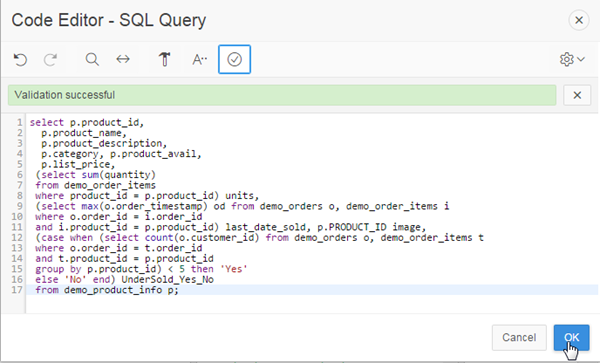Click line 17 'from demo_product_info p;'
Image resolution: width=600 pixels, height=363 pixels.
[x=107, y=290]
